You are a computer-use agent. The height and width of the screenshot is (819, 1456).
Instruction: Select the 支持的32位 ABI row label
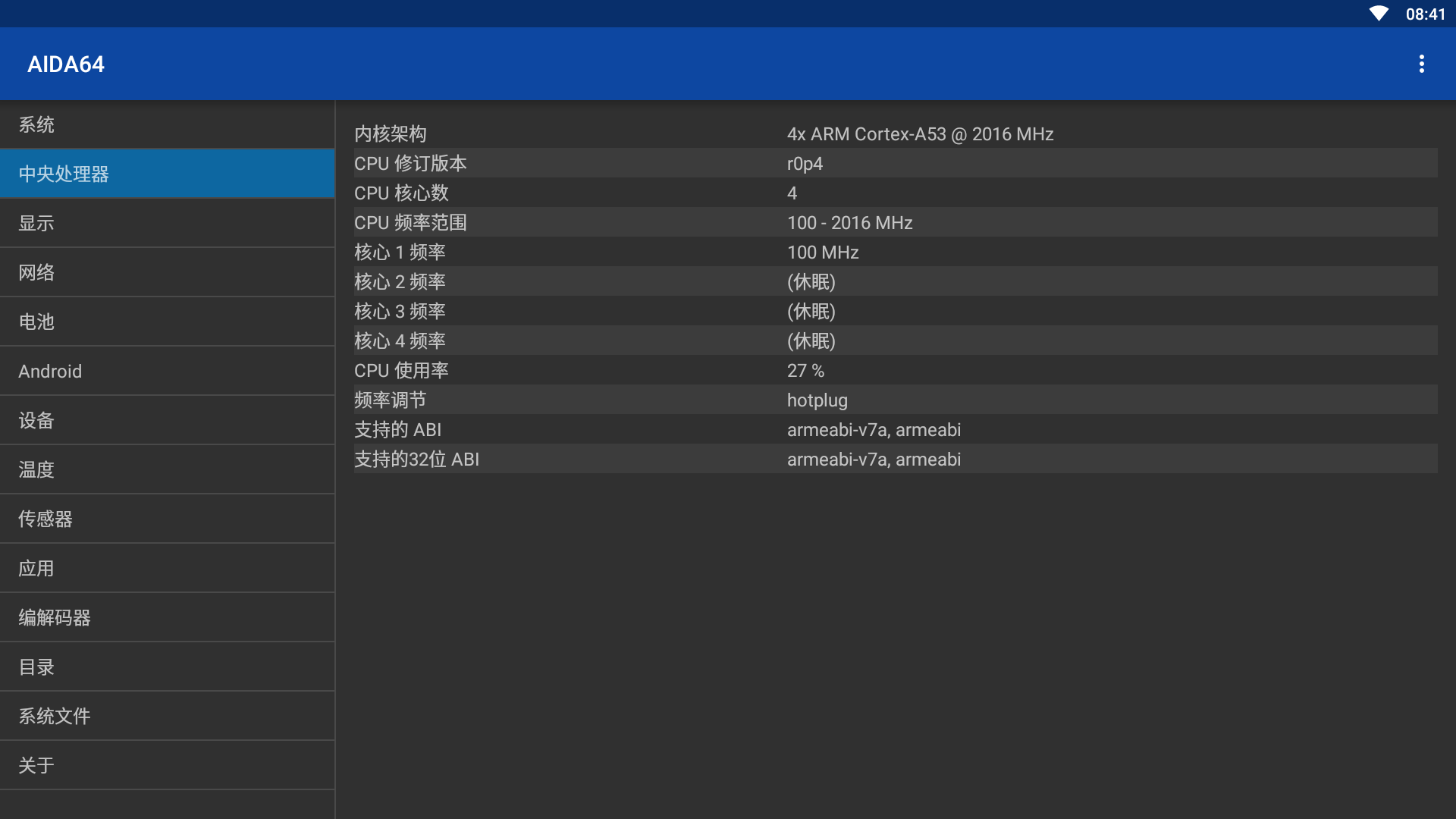point(416,460)
